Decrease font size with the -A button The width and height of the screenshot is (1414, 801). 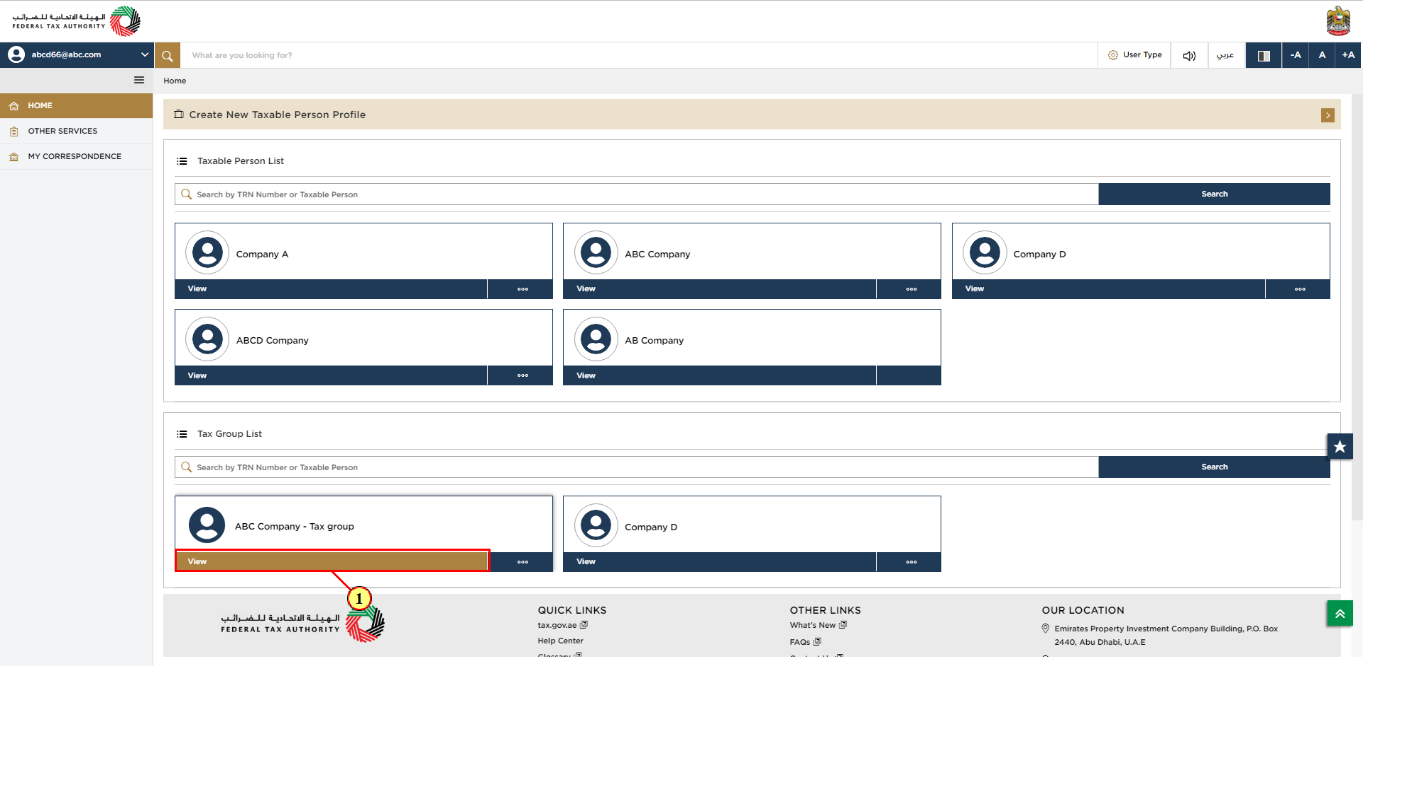point(1295,55)
